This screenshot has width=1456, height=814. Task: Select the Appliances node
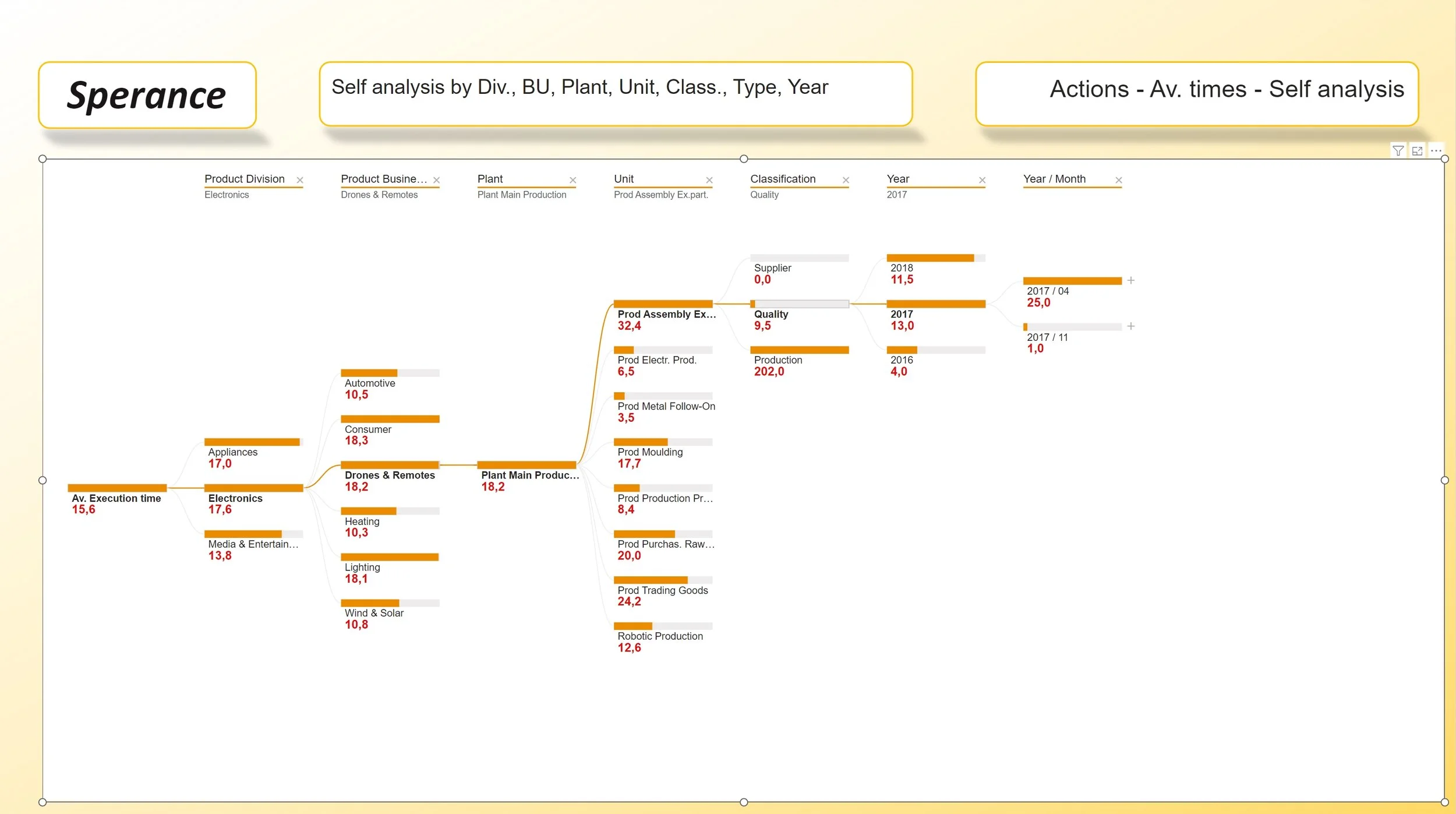click(x=233, y=452)
